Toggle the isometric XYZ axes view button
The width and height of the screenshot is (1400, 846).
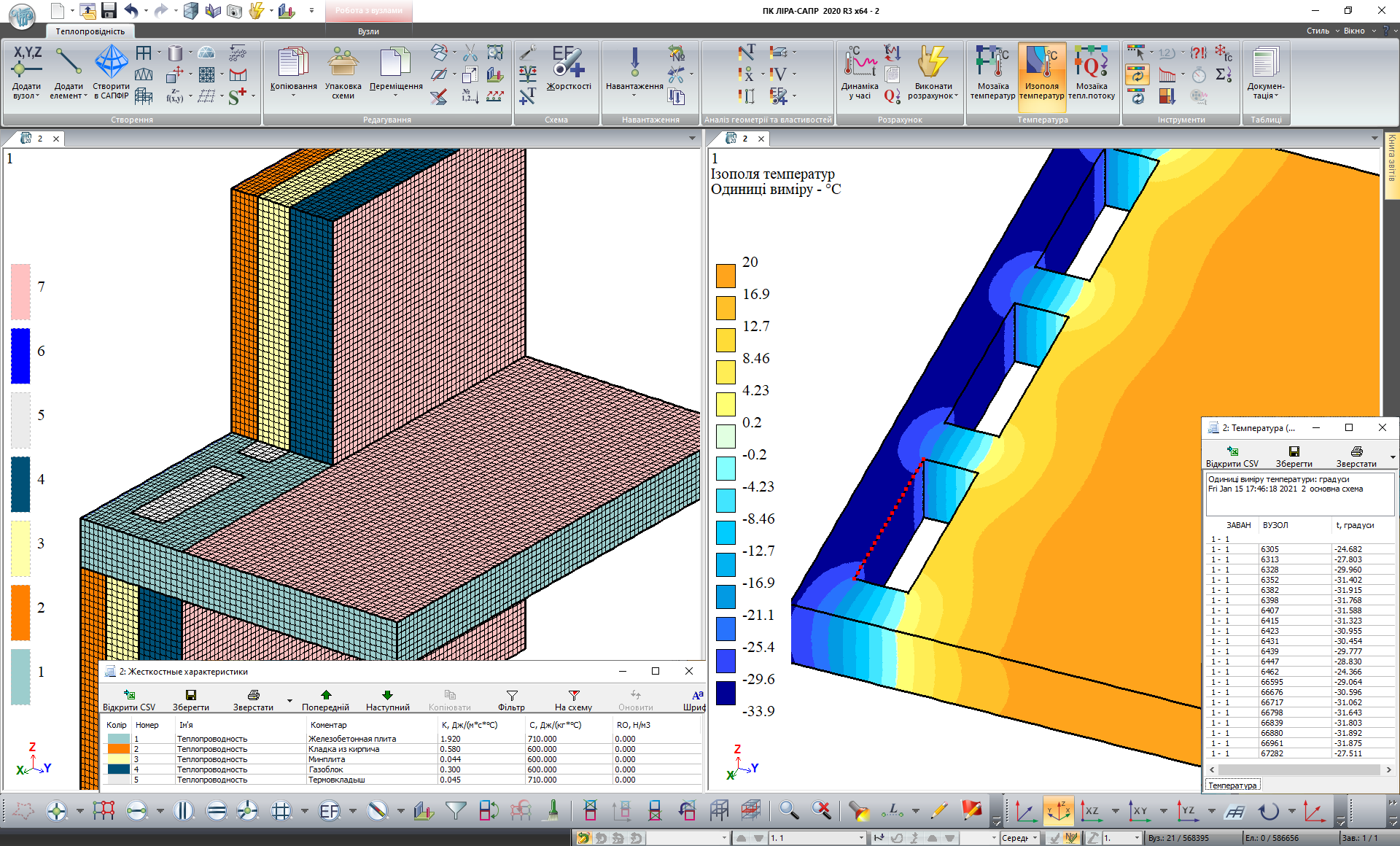1058,810
